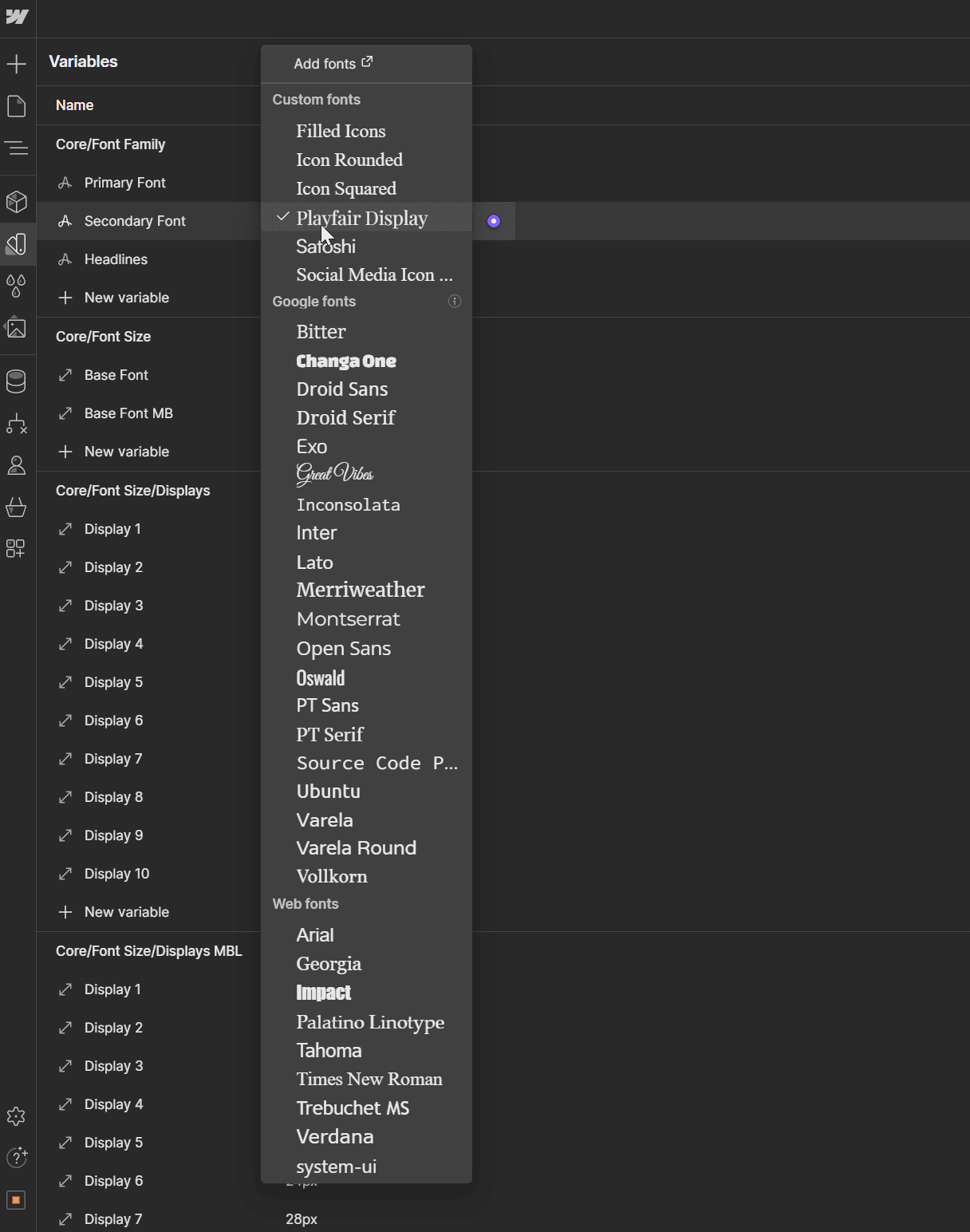Viewport: 970px width, 1232px height.
Task: Click the orange square icon at sidebar bottom
Action: click(17, 1200)
